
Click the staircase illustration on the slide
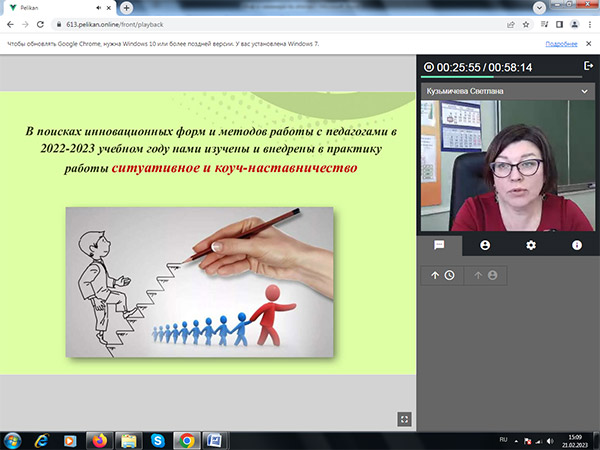199,282
